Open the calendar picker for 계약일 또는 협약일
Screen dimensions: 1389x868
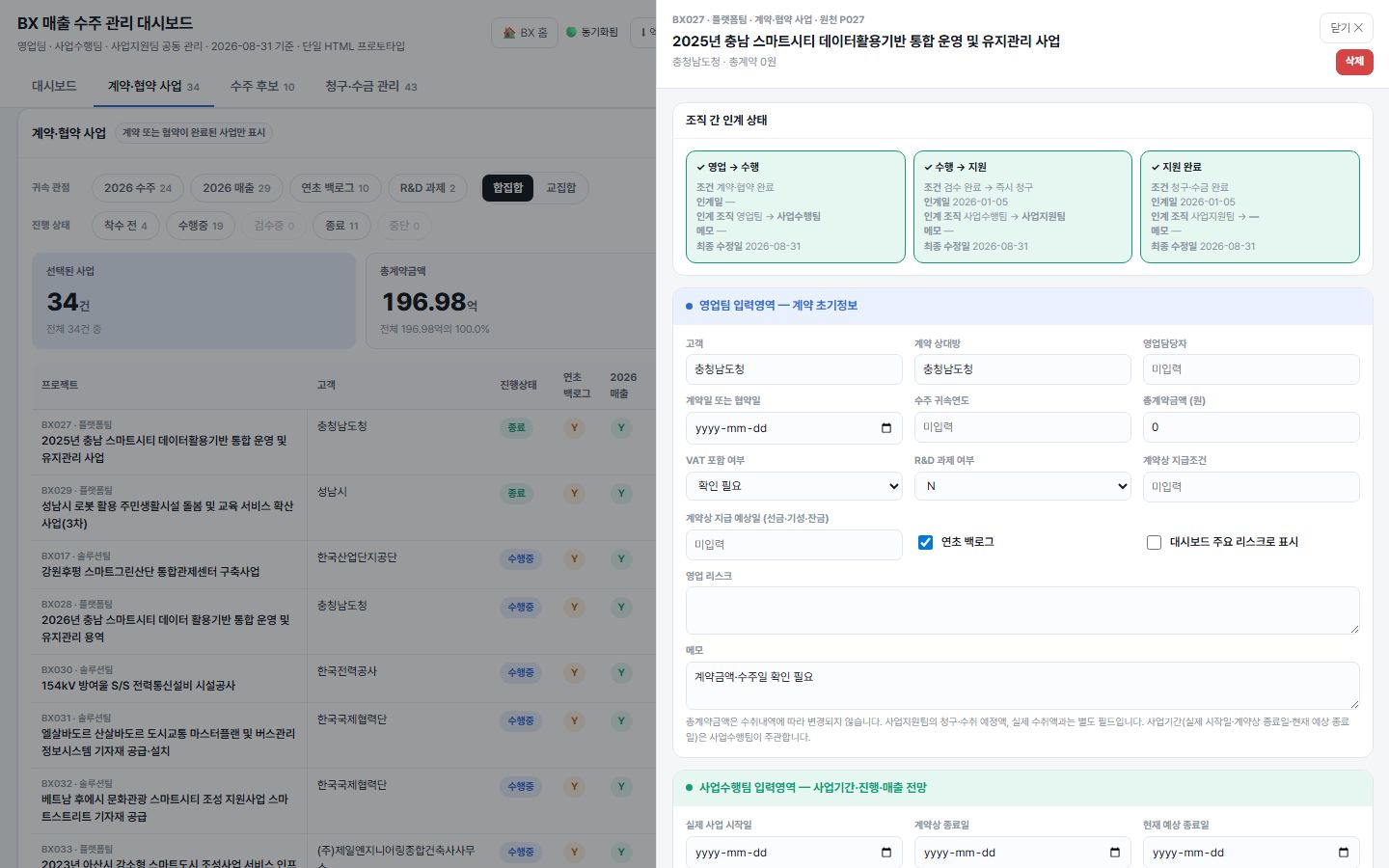[x=886, y=428]
